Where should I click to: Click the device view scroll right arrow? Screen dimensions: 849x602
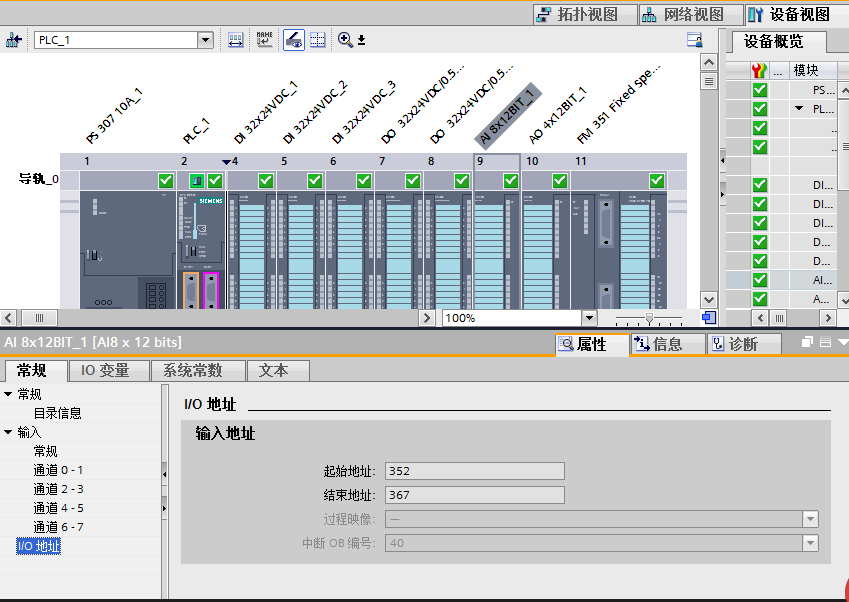(427, 318)
